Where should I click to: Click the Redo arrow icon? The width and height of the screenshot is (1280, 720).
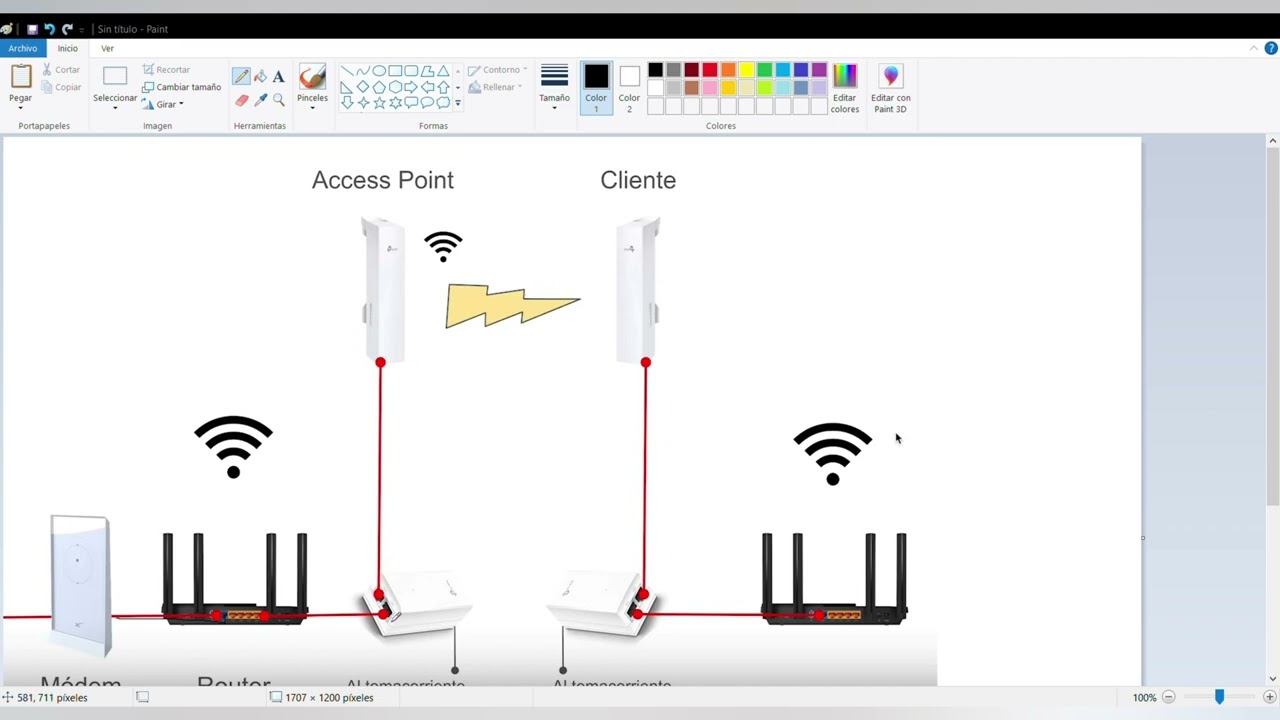(x=67, y=29)
